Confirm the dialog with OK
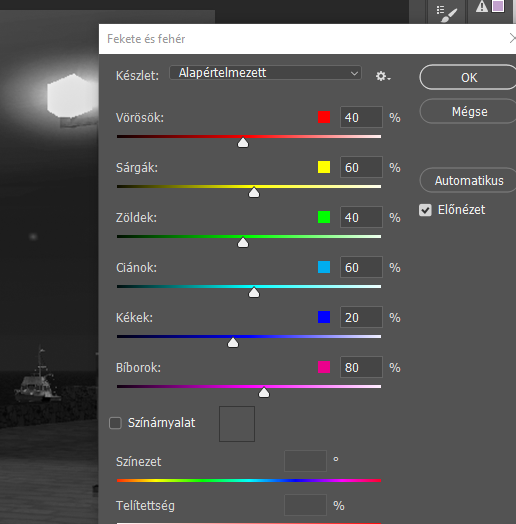The image size is (516, 524). coord(469,78)
